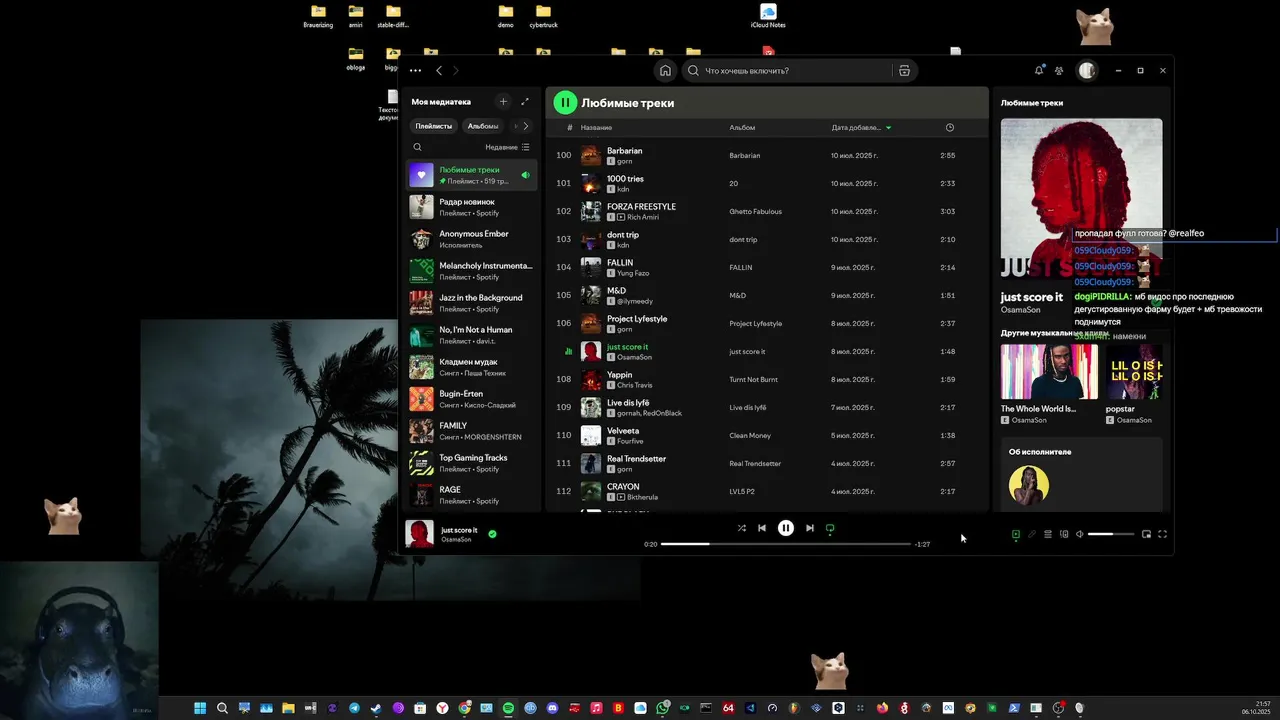Viewport: 1280px width, 720px height.
Task: Skip to the next track
Action: (810, 528)
